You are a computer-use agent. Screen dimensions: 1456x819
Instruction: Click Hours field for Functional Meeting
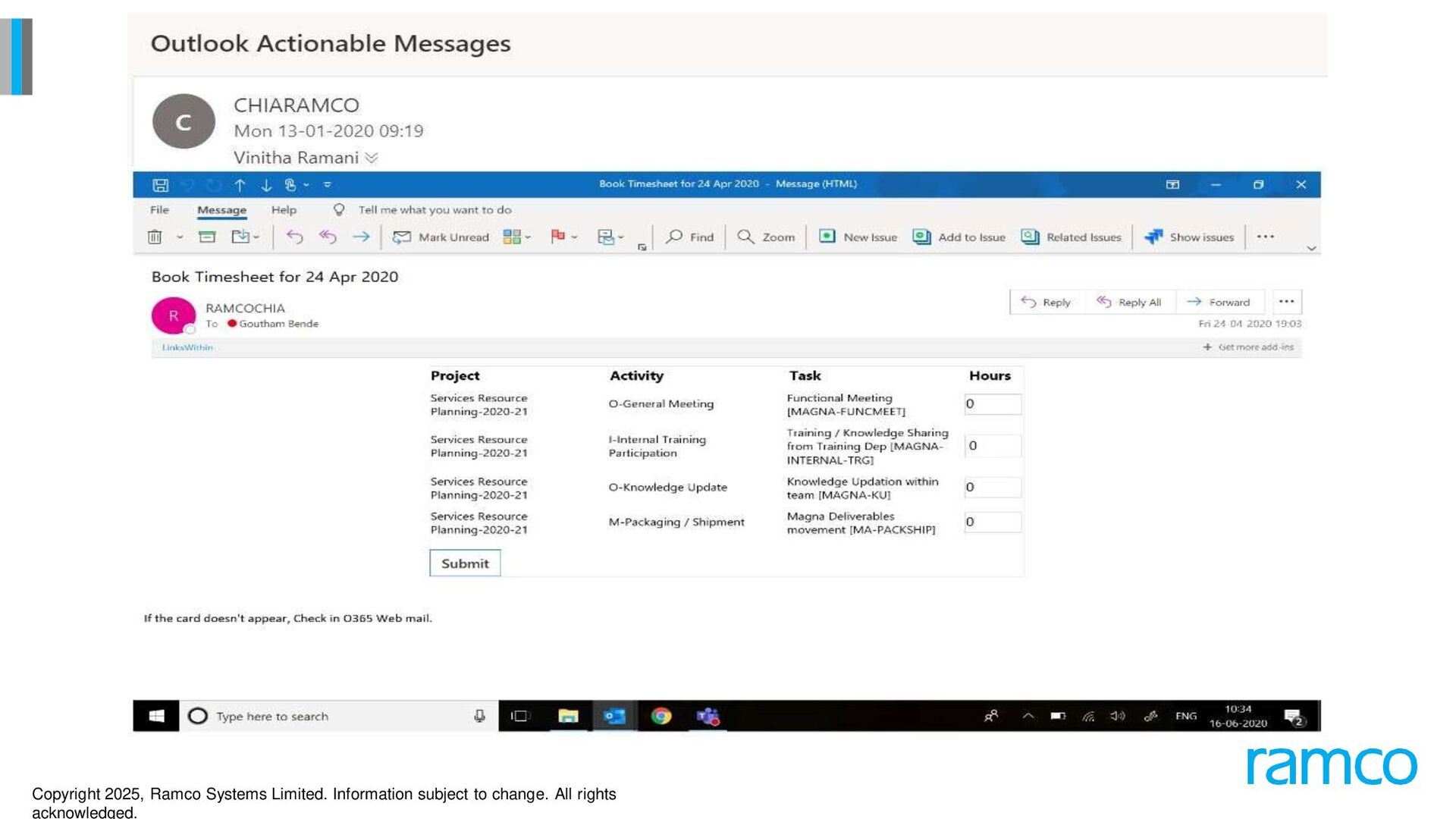tap(993, 404)
